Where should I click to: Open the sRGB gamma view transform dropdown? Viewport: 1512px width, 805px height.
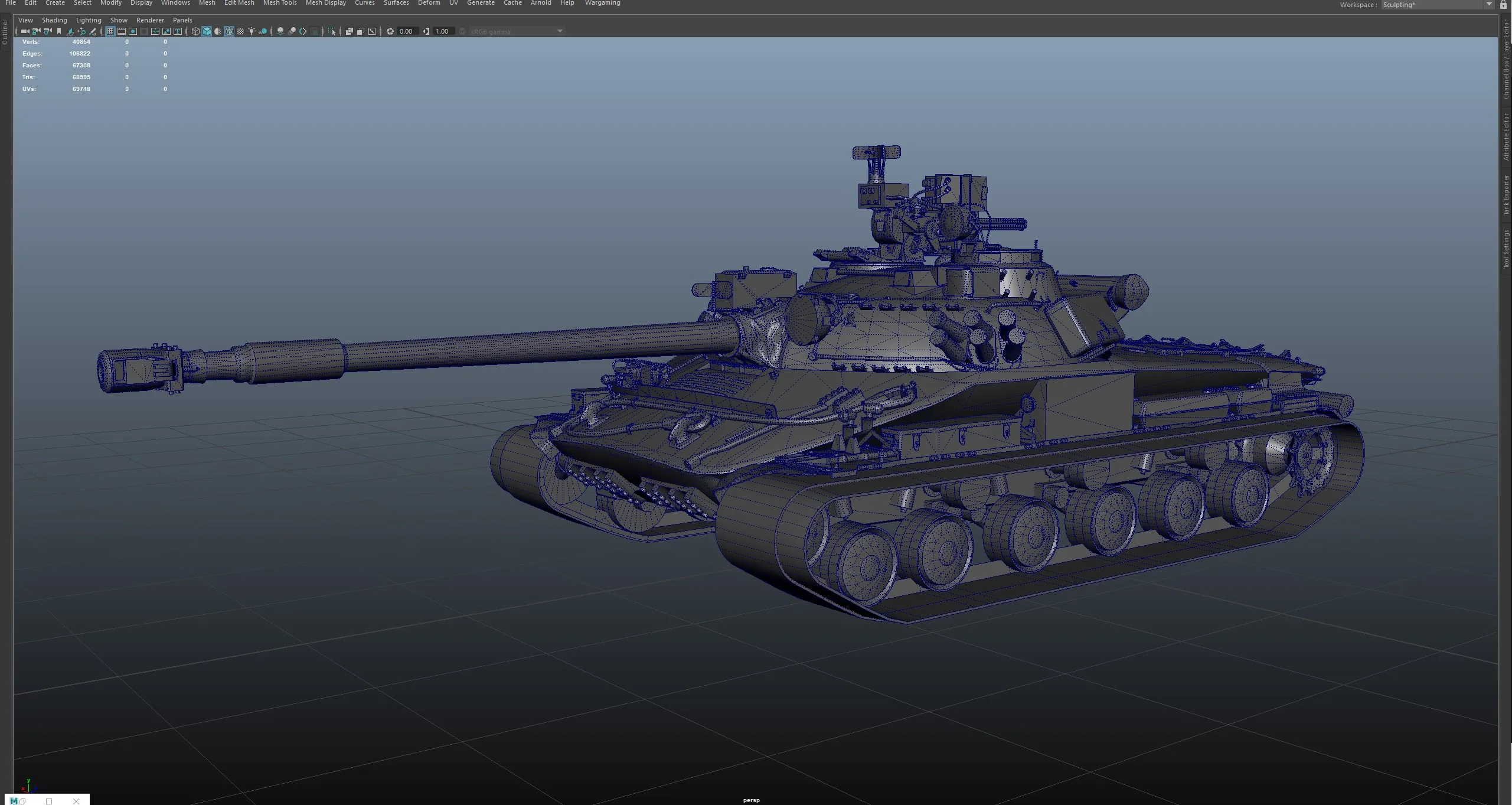click(x=517, y=31)
